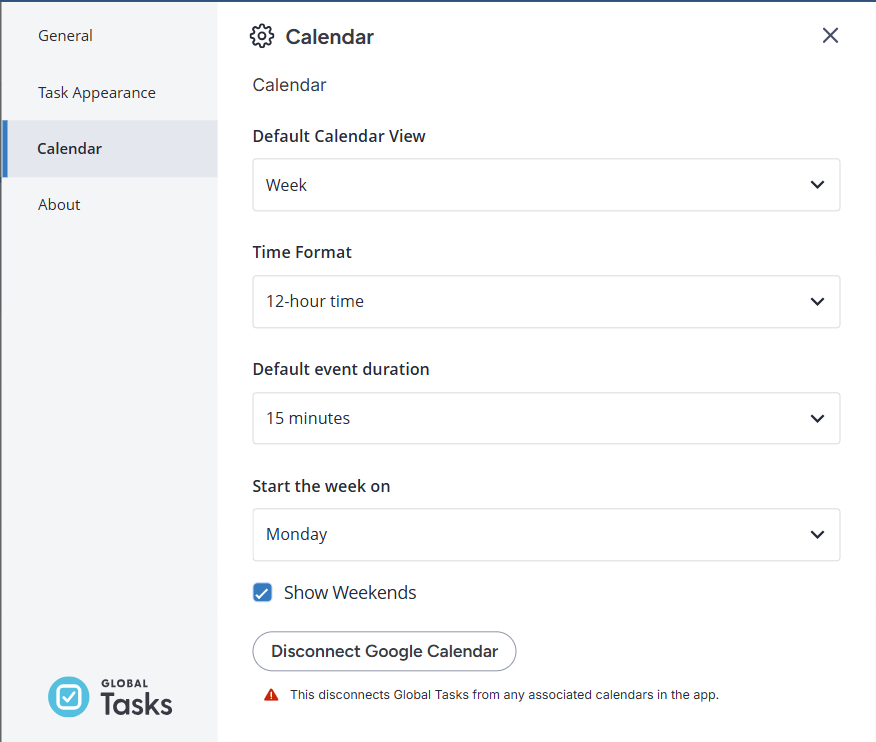This screenshot has height=742, width=876.
Task: Open the Task Appearance section
Action: (x=96, y=92)
